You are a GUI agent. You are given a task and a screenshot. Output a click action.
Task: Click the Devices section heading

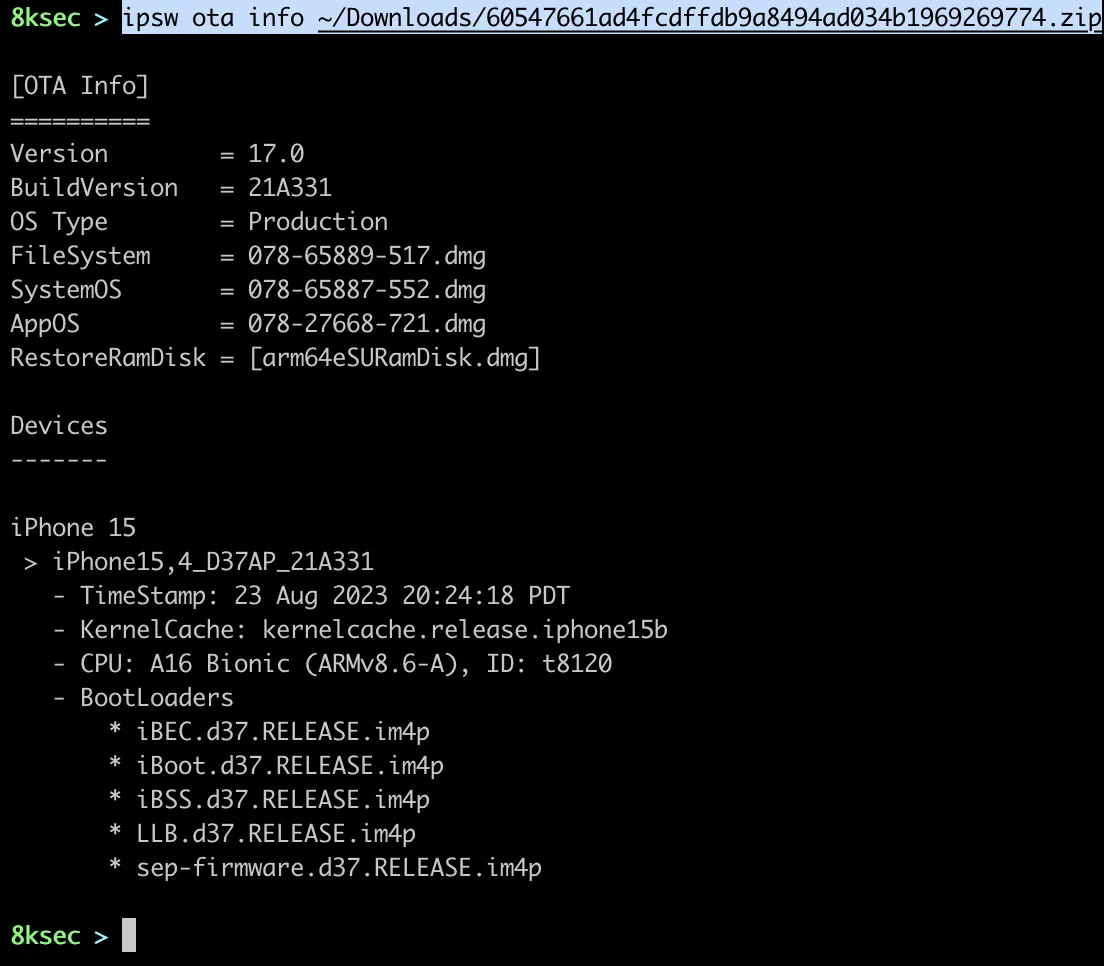coord(59,426)
